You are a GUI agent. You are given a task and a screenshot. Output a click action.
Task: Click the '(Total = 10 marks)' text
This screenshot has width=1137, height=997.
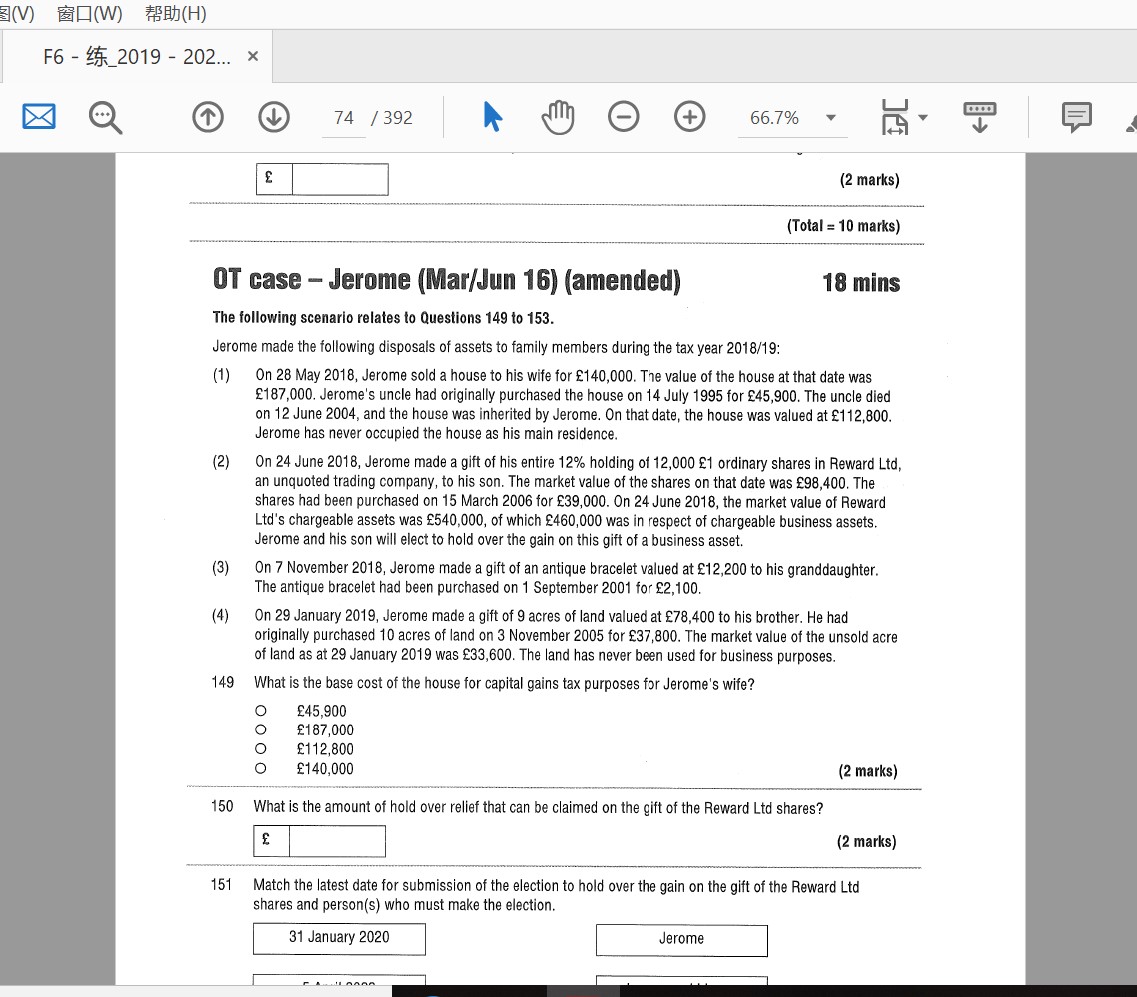843,226
